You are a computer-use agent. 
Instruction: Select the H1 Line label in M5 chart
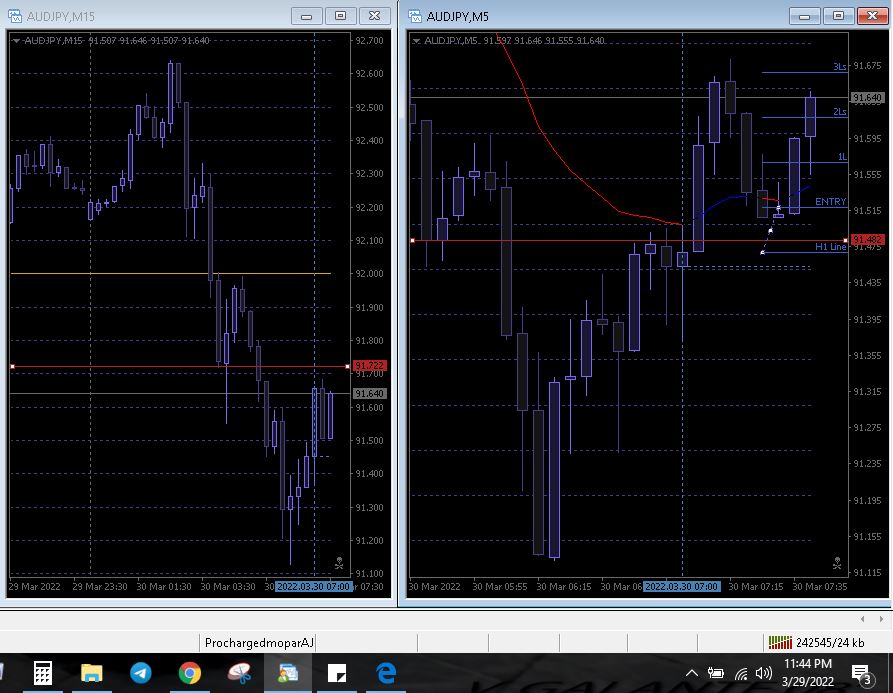(x=830, y=247)
